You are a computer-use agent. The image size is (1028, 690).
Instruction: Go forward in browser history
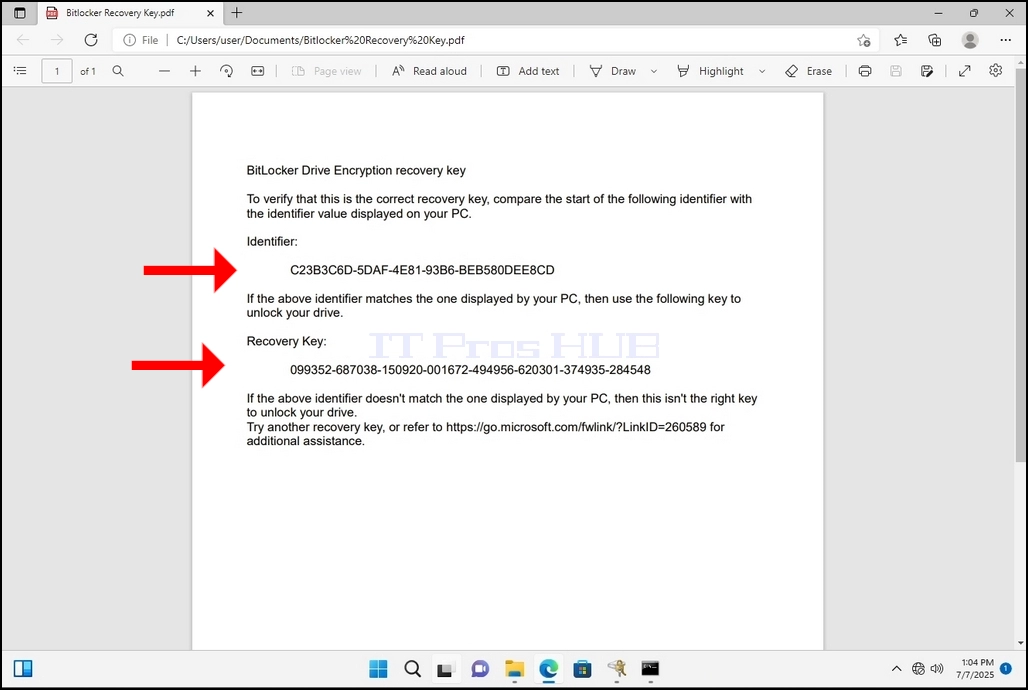click(x=57, y=40)
